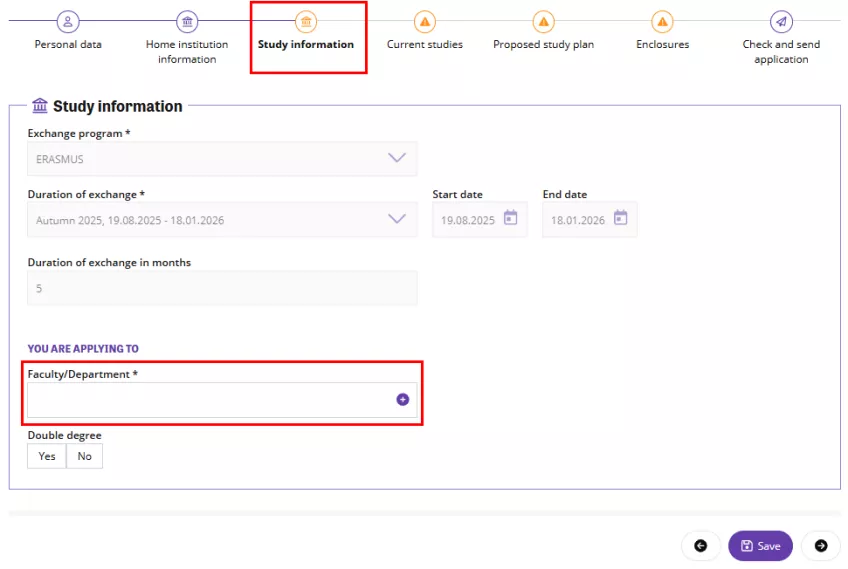Click the plus icon in Faculty/Department field
The image size is (848, 569).
[x=403, y=399]
